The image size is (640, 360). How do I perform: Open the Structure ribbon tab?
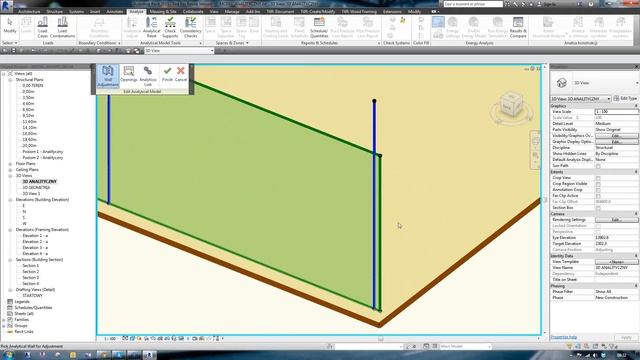(54, 11)
